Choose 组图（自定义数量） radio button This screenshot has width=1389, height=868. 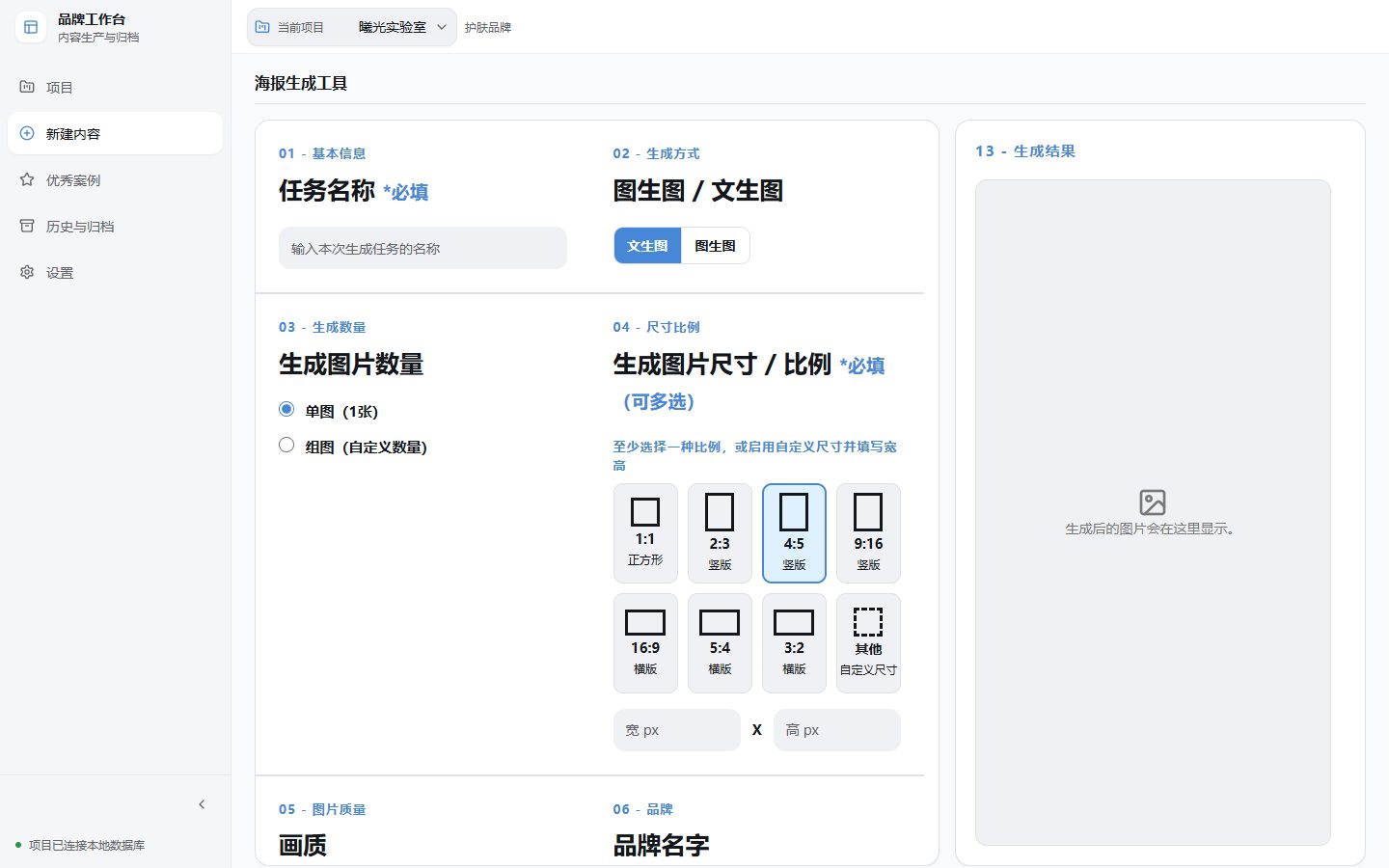coord(286,445)
